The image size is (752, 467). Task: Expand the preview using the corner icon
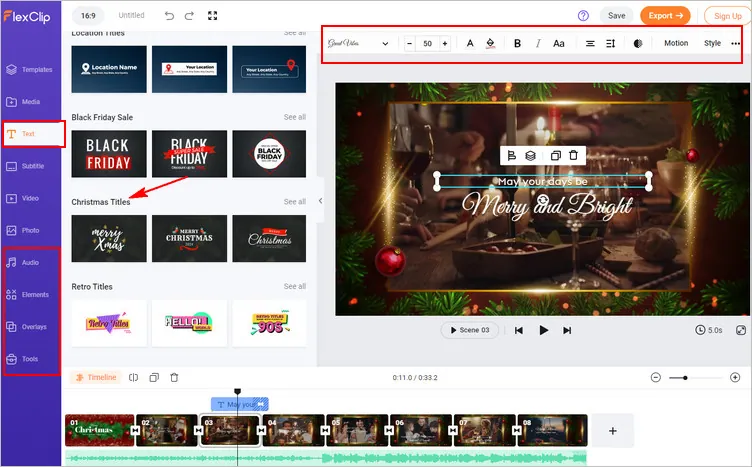click(741, 330)
